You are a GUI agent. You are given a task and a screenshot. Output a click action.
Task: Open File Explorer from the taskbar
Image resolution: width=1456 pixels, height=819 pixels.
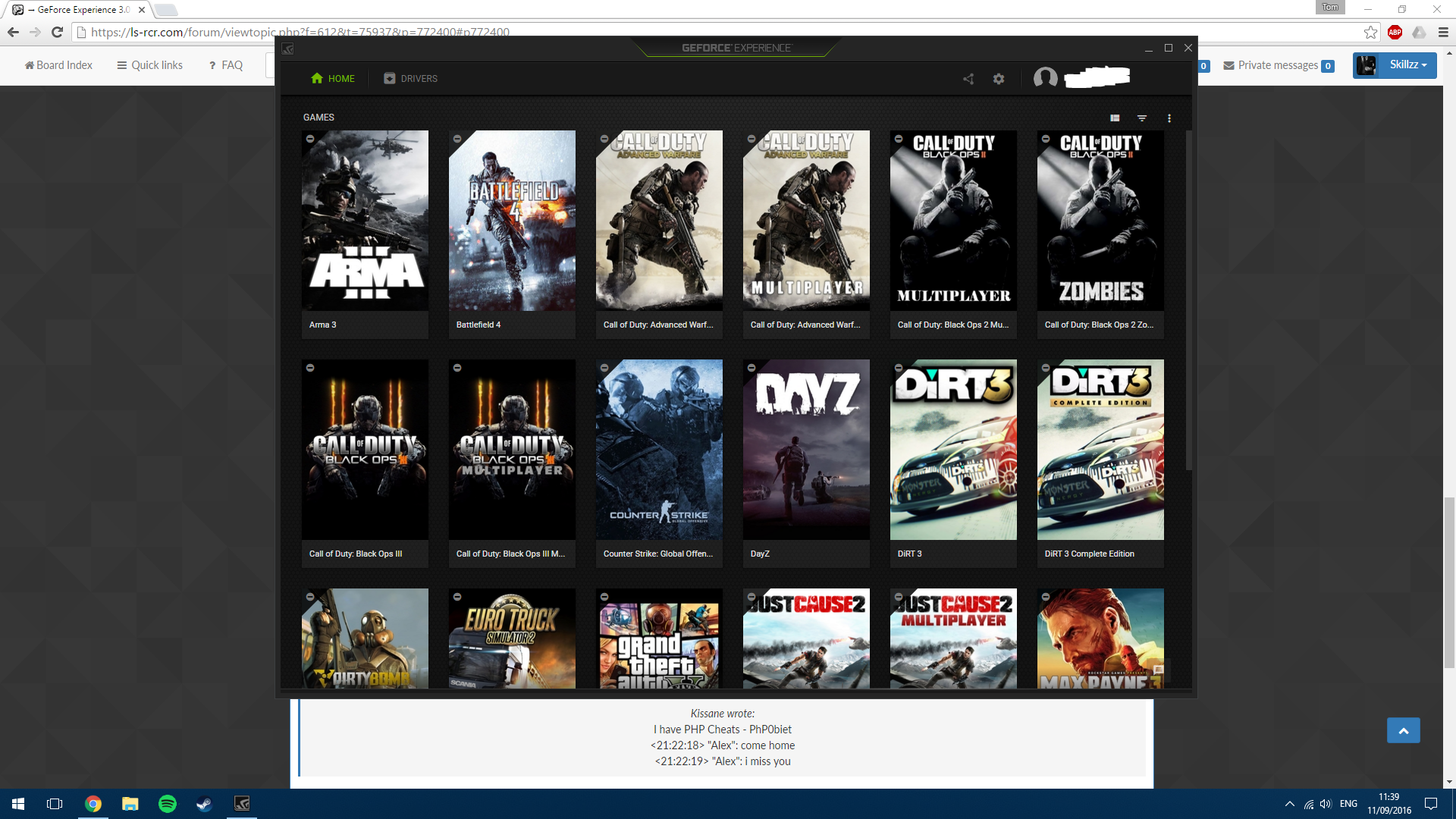(130, 804)
